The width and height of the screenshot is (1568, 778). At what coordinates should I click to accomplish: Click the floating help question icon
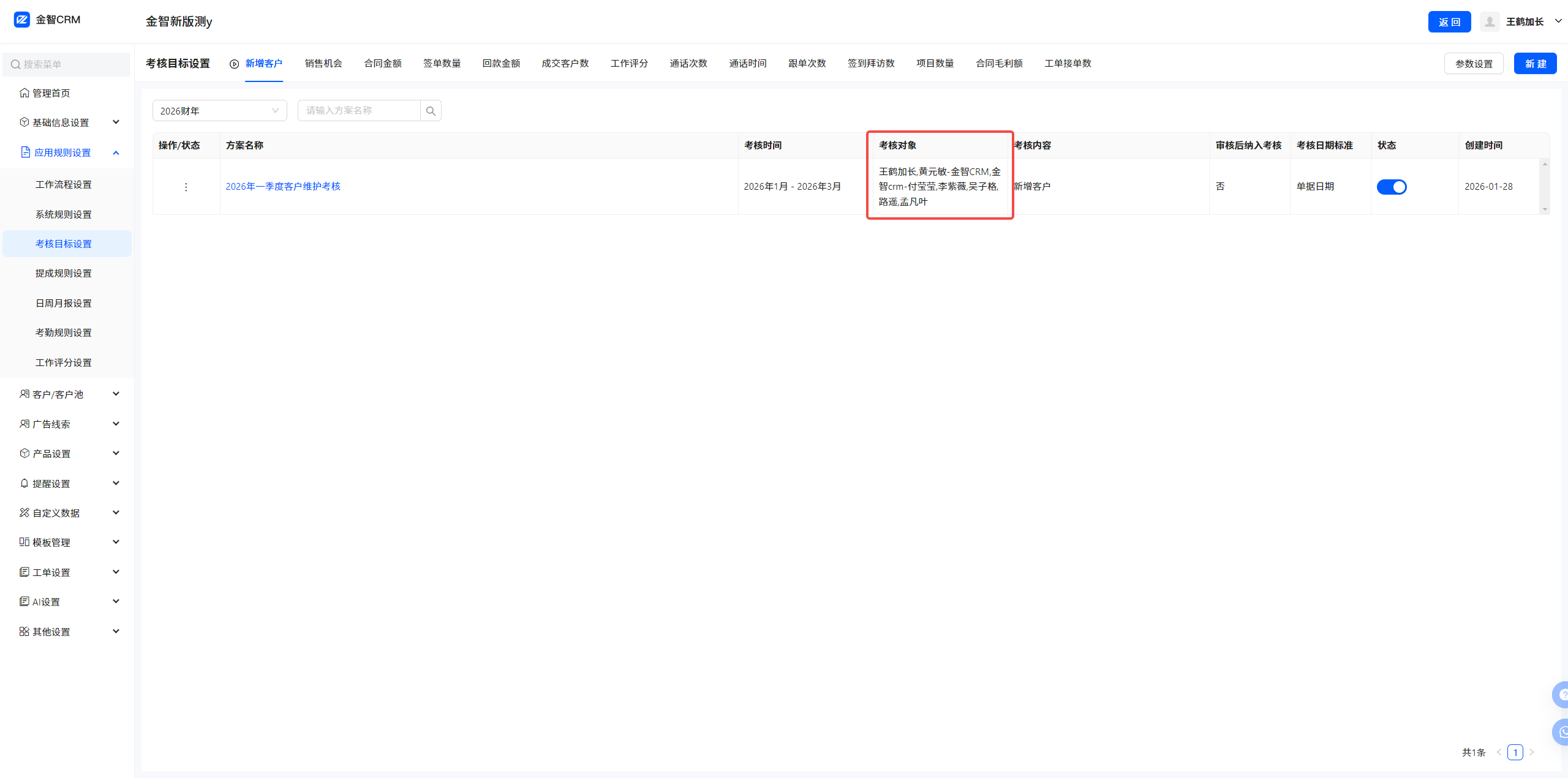pos(1562,695)
